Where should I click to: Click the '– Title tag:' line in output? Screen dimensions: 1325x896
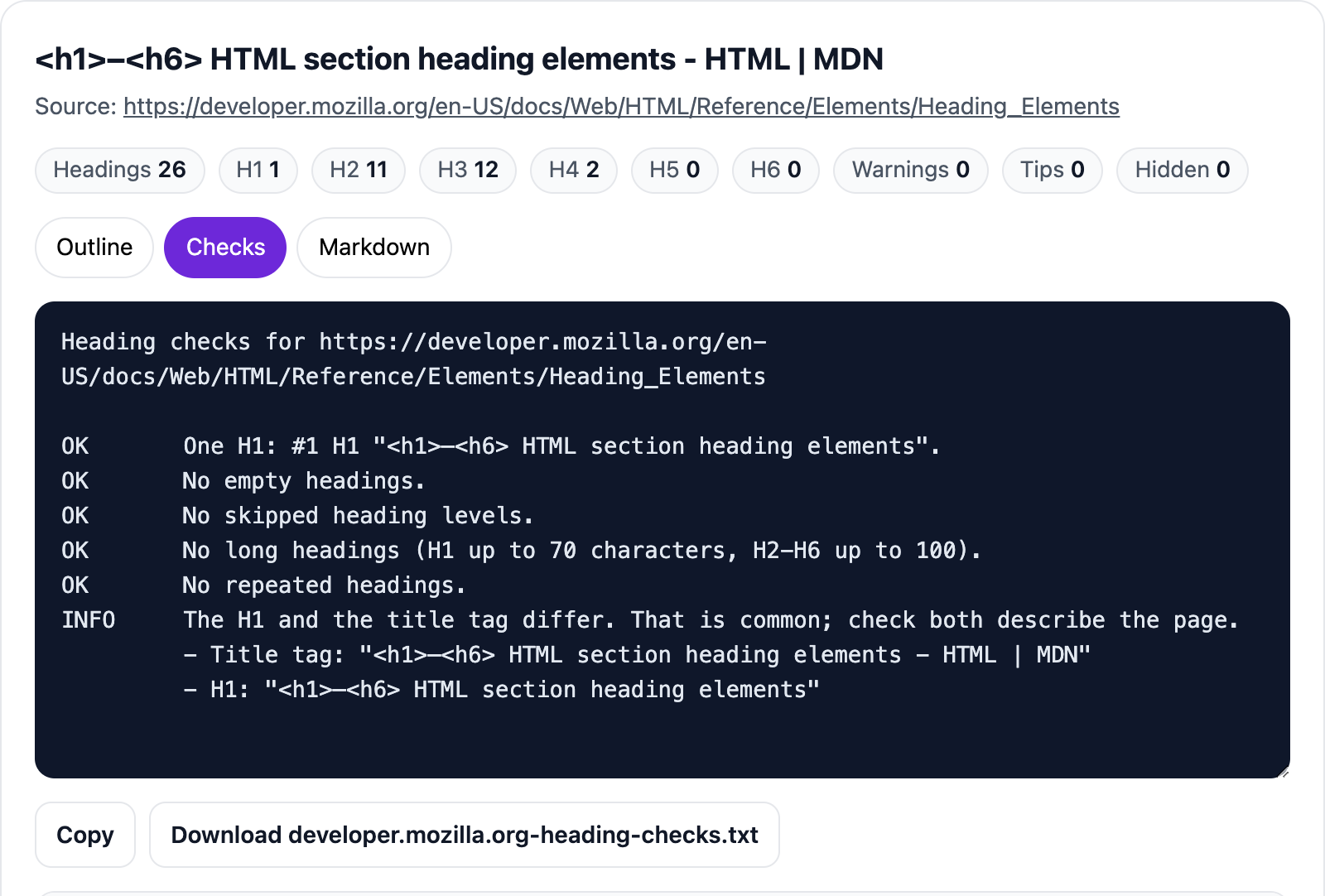click(x=637, y=655)
